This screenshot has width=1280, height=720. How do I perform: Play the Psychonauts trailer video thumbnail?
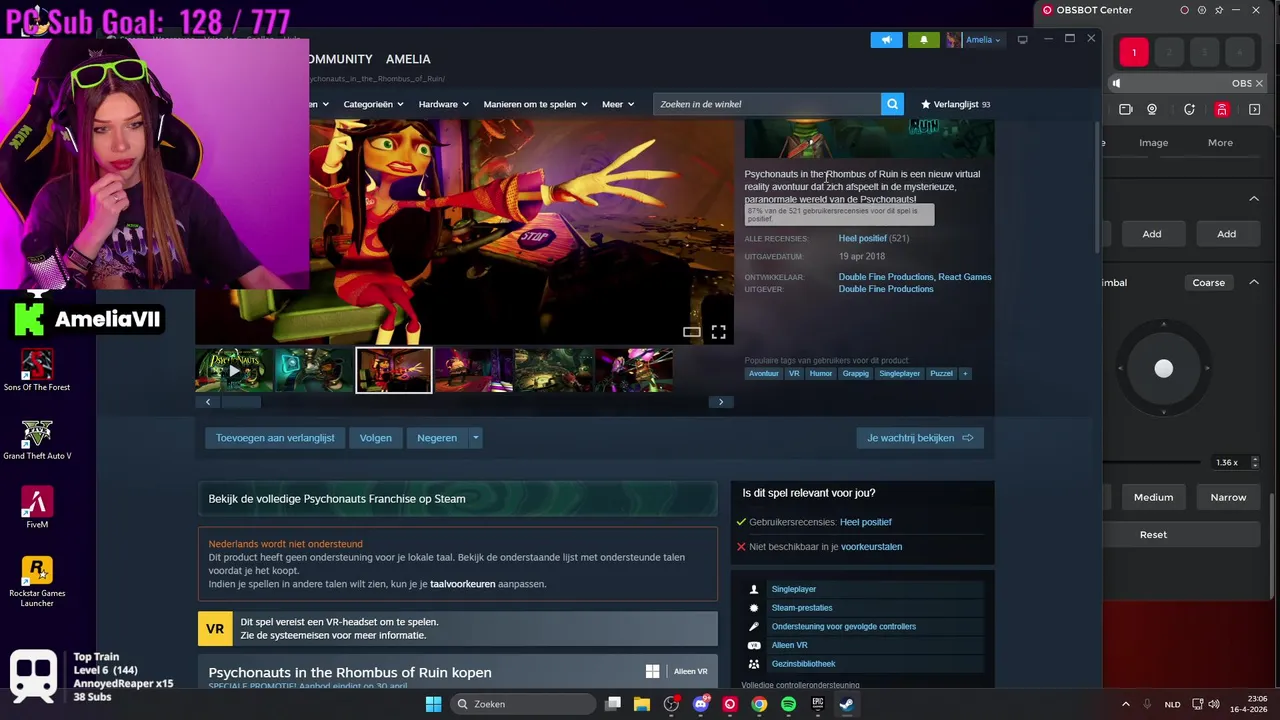234,370
